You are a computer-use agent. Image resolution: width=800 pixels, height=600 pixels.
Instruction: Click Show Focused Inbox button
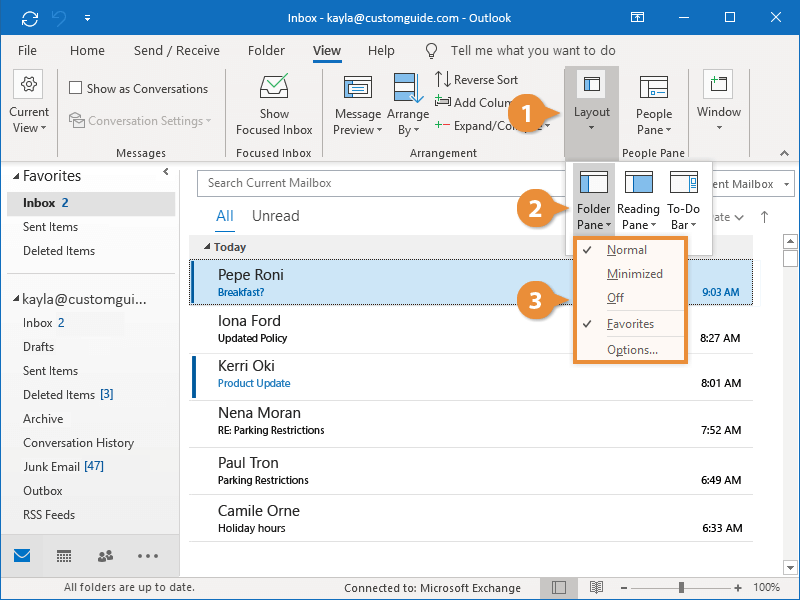[x=274, y=105]
